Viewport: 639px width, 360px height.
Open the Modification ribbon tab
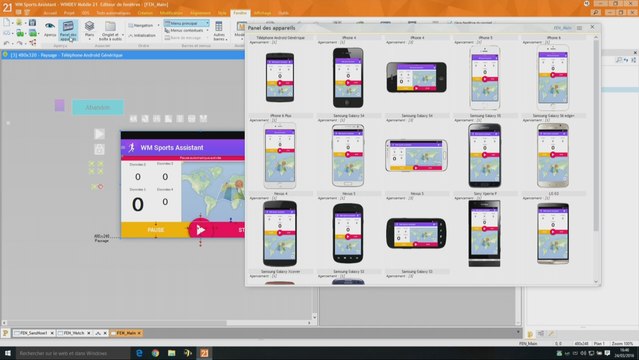coord(171,13)
